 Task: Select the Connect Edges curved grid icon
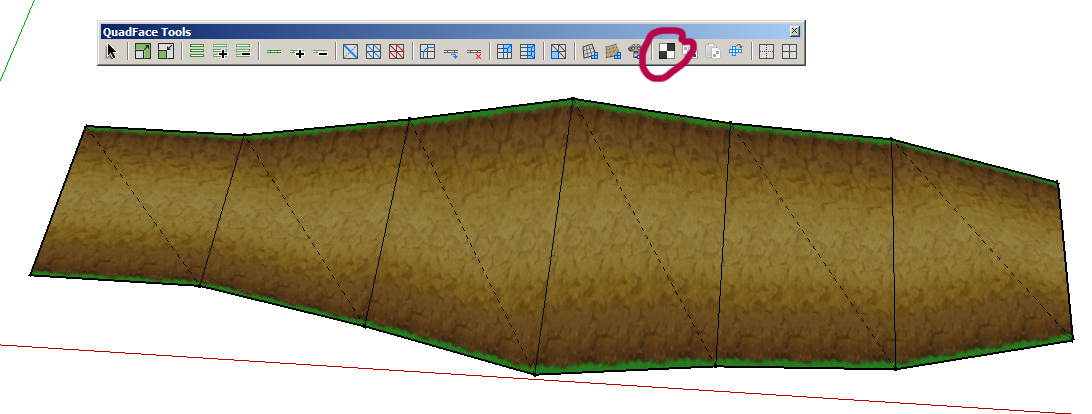428,52
